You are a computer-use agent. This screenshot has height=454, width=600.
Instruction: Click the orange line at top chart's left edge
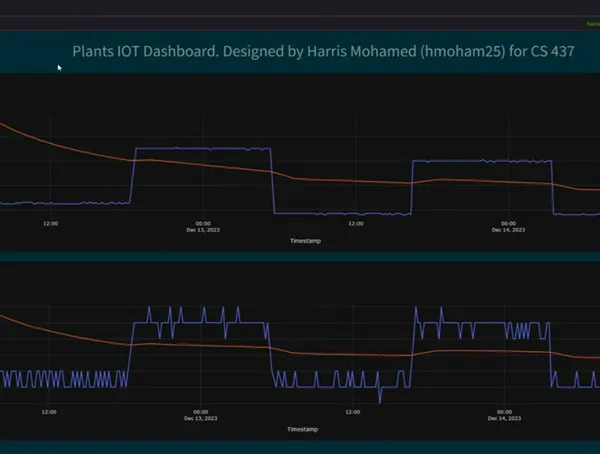click(4, 126)
